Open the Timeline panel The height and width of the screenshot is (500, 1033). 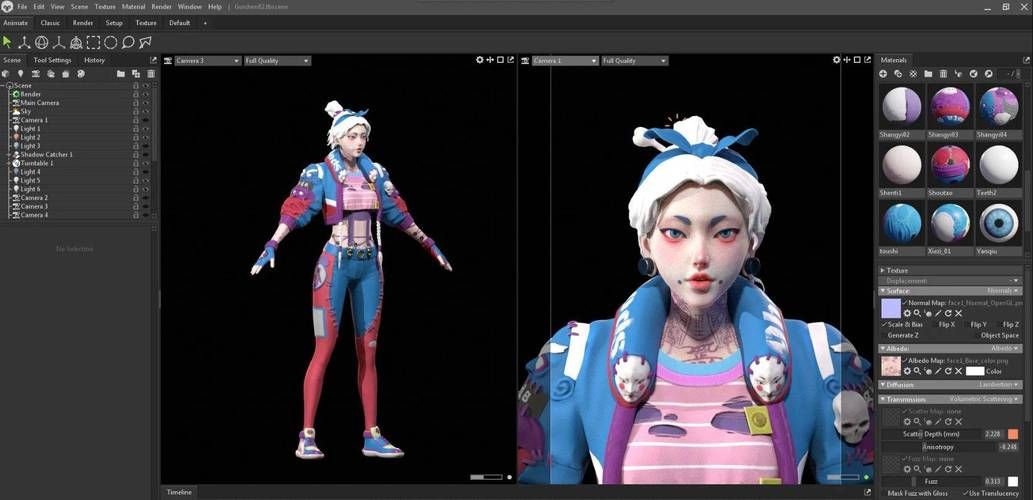click(x=180, y=492)
